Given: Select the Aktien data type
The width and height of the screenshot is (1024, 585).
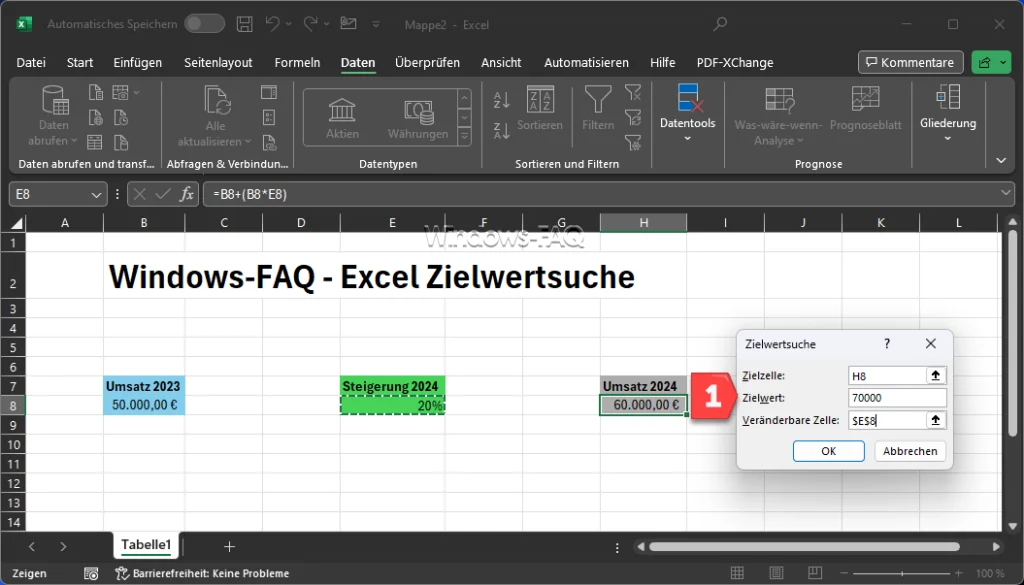Looking at the screenshot, I should tap(342, 118).
